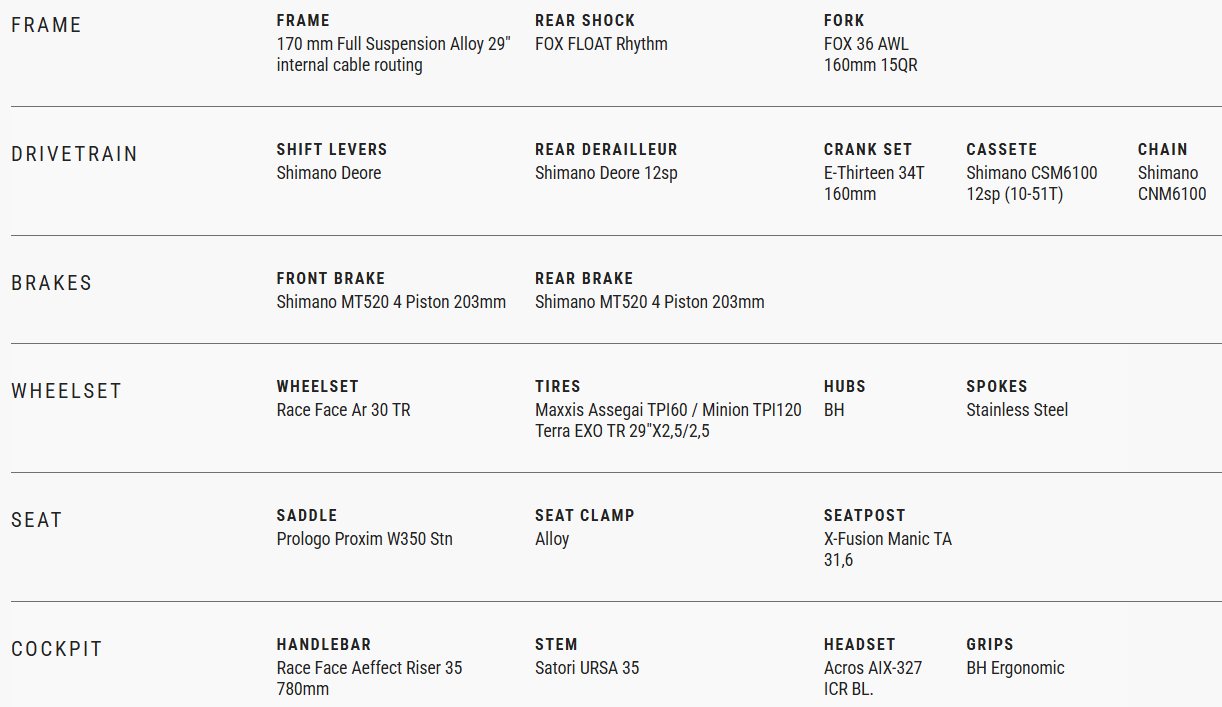The height and width of the screenshot is (707, 1222).
Task: Click the BRAKES section heading
Action: (51, 283)
